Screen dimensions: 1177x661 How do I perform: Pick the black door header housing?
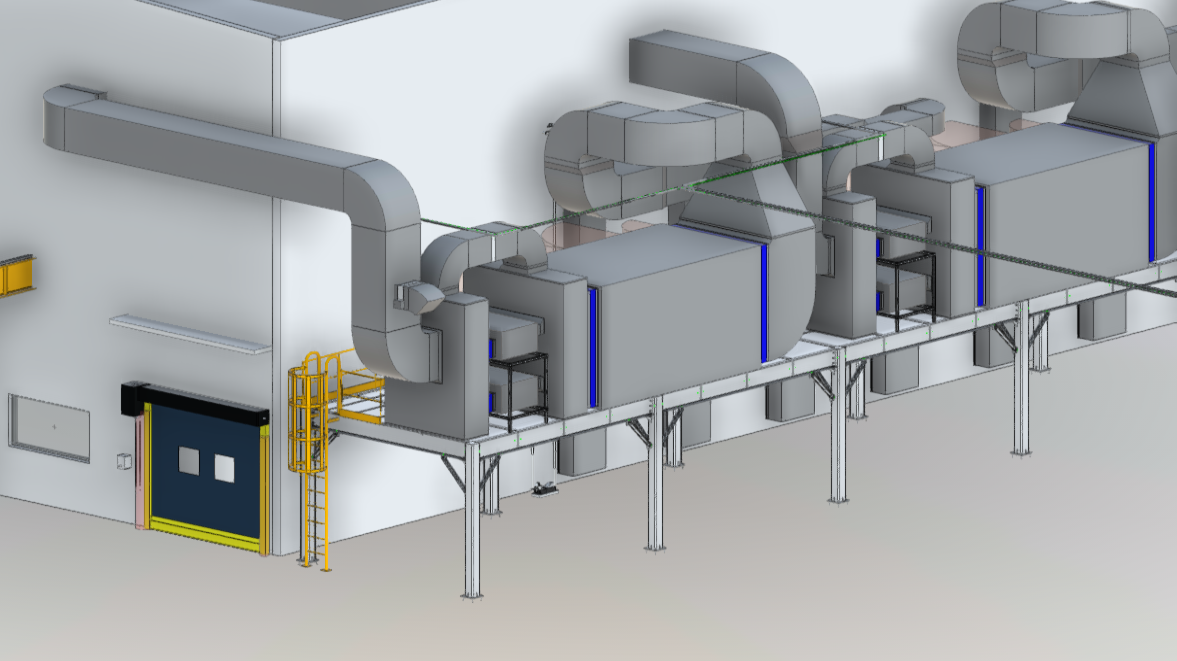[195, 402]
